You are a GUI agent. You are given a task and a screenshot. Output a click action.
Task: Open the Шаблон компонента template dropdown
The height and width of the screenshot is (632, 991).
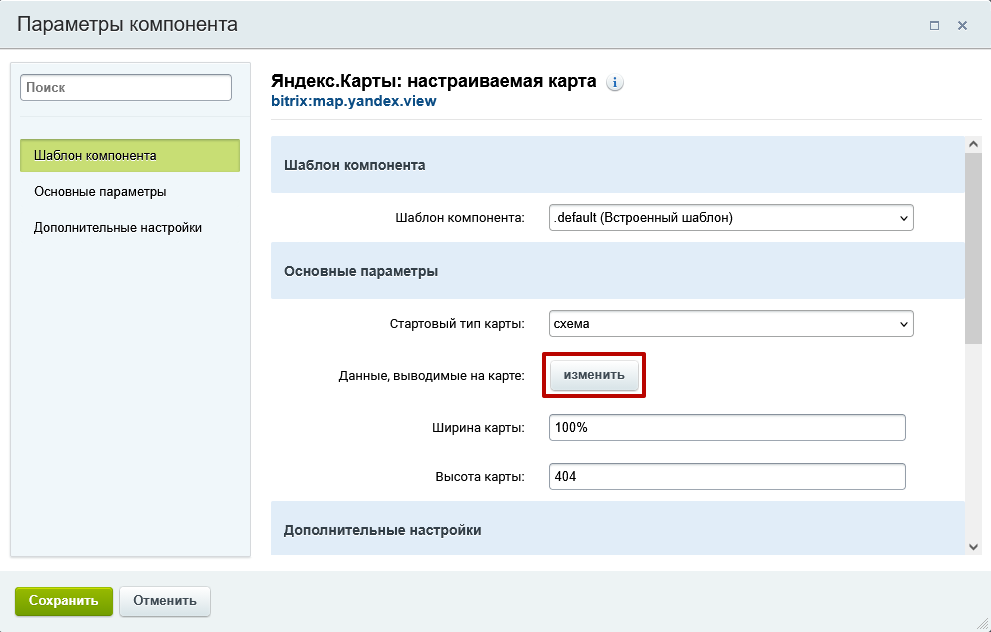730,217
